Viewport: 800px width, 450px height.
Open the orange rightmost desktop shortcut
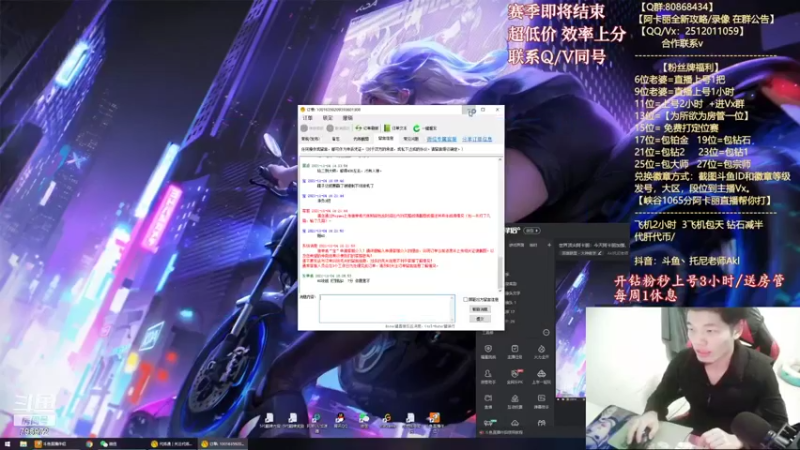click(434, 420)
